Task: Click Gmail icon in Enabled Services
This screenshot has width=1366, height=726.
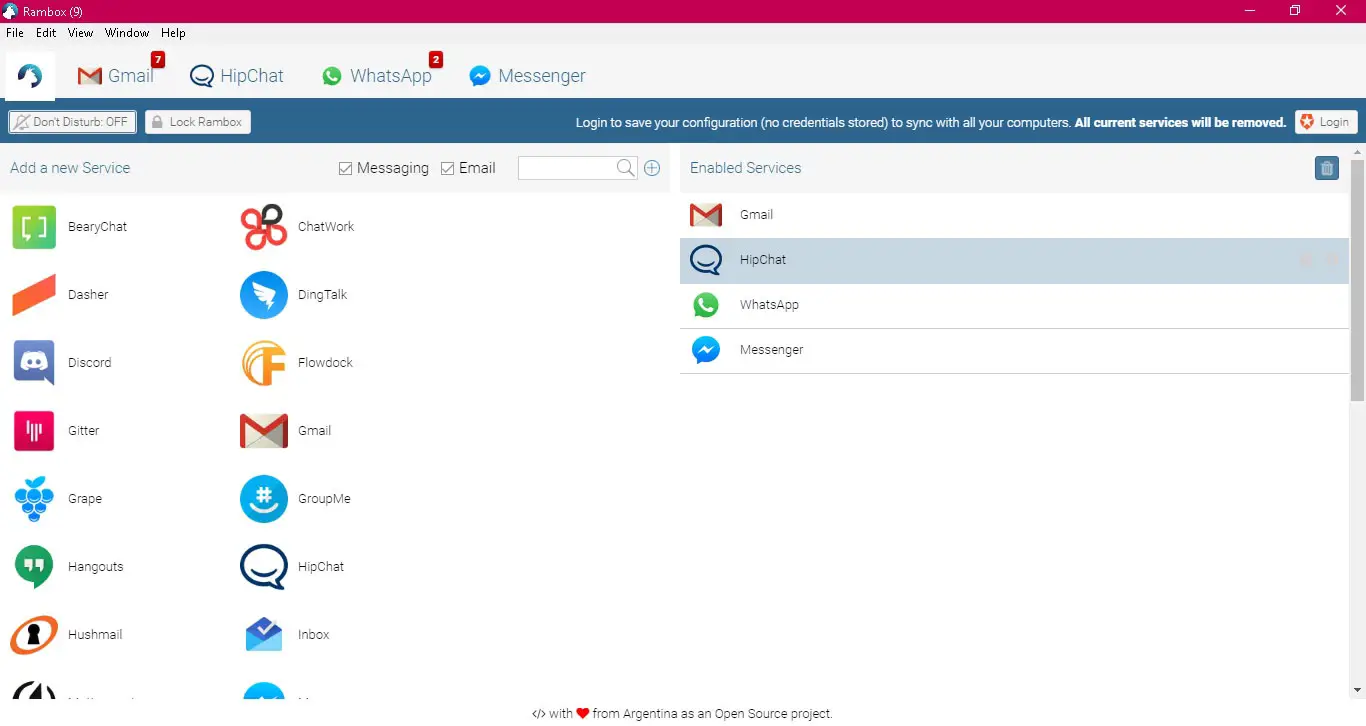Action: (x=706, y=215)
